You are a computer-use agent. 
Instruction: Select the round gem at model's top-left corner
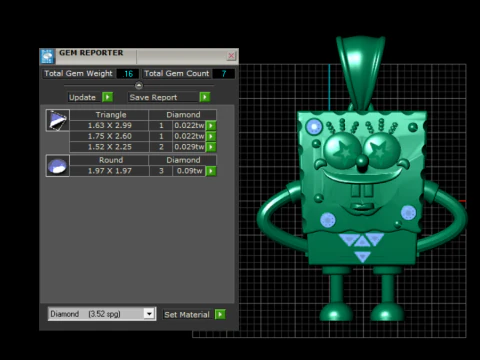pos(314,127)
